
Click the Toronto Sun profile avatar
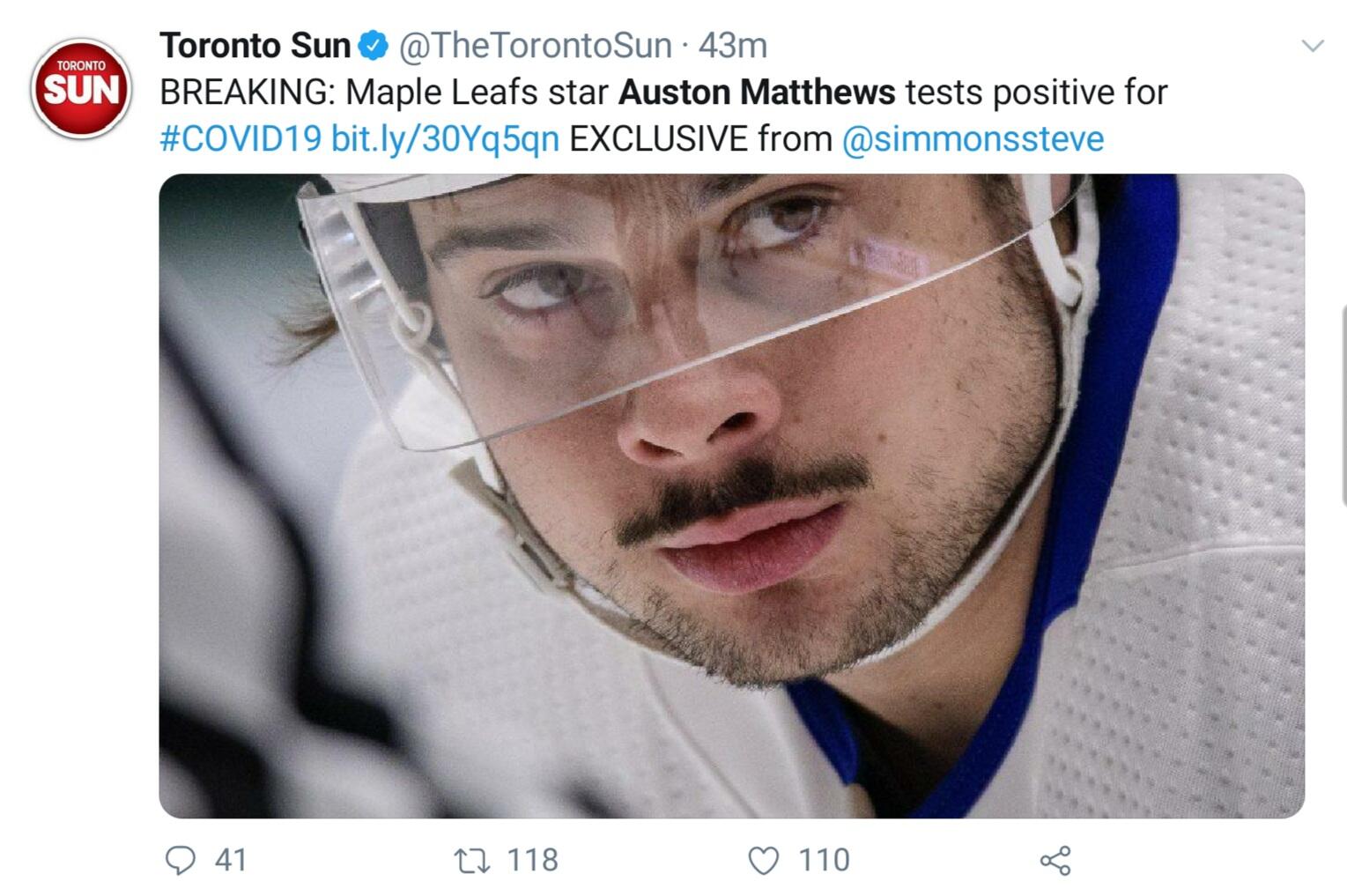[81, 88]
